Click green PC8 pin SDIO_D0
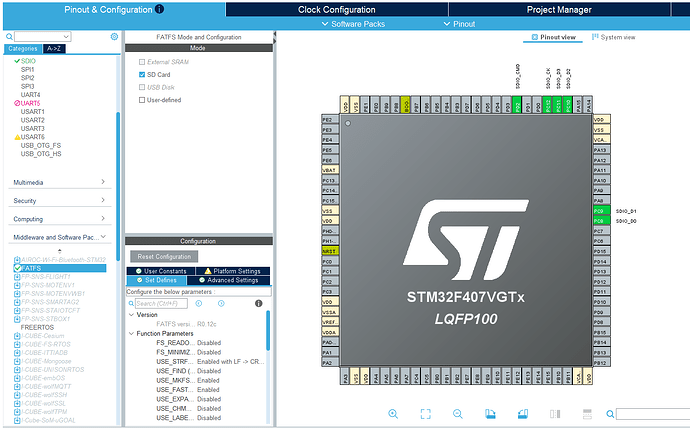Screen dimensions: 690x428 602,221
